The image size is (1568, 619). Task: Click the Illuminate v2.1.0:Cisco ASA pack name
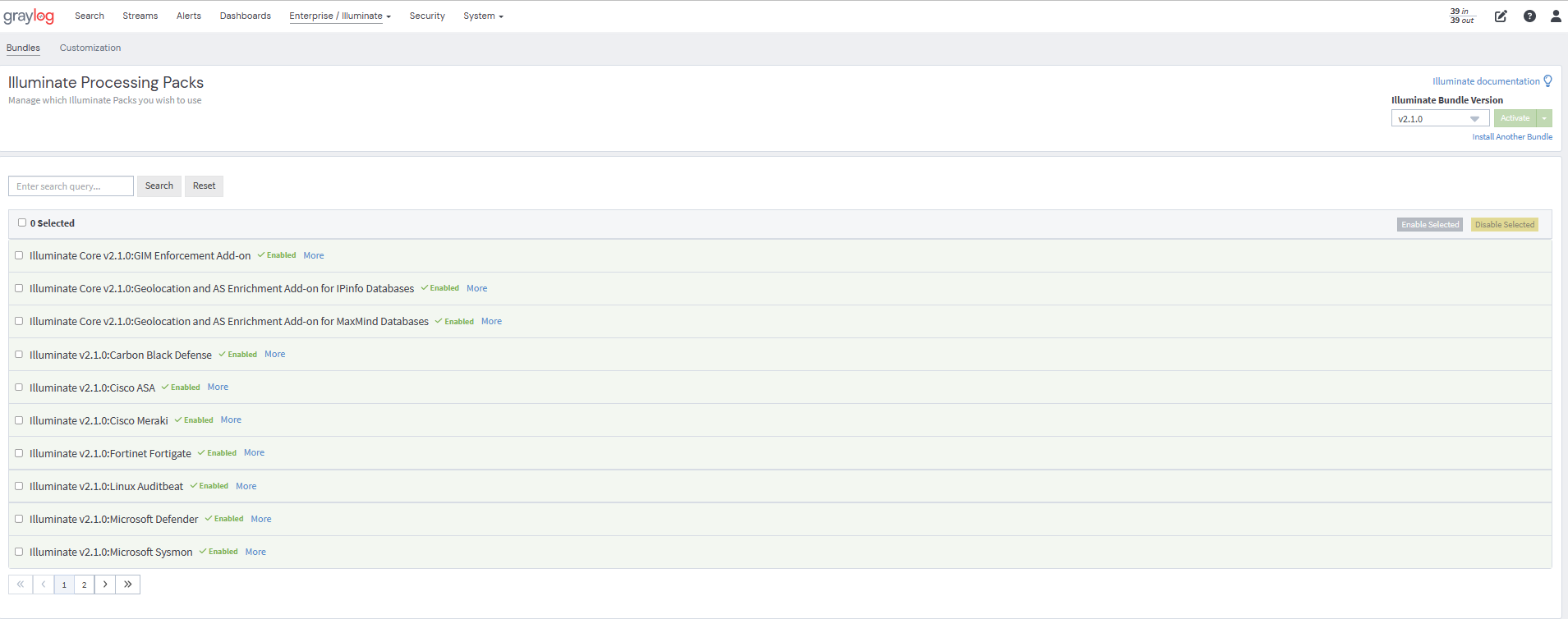click(92, 387)
